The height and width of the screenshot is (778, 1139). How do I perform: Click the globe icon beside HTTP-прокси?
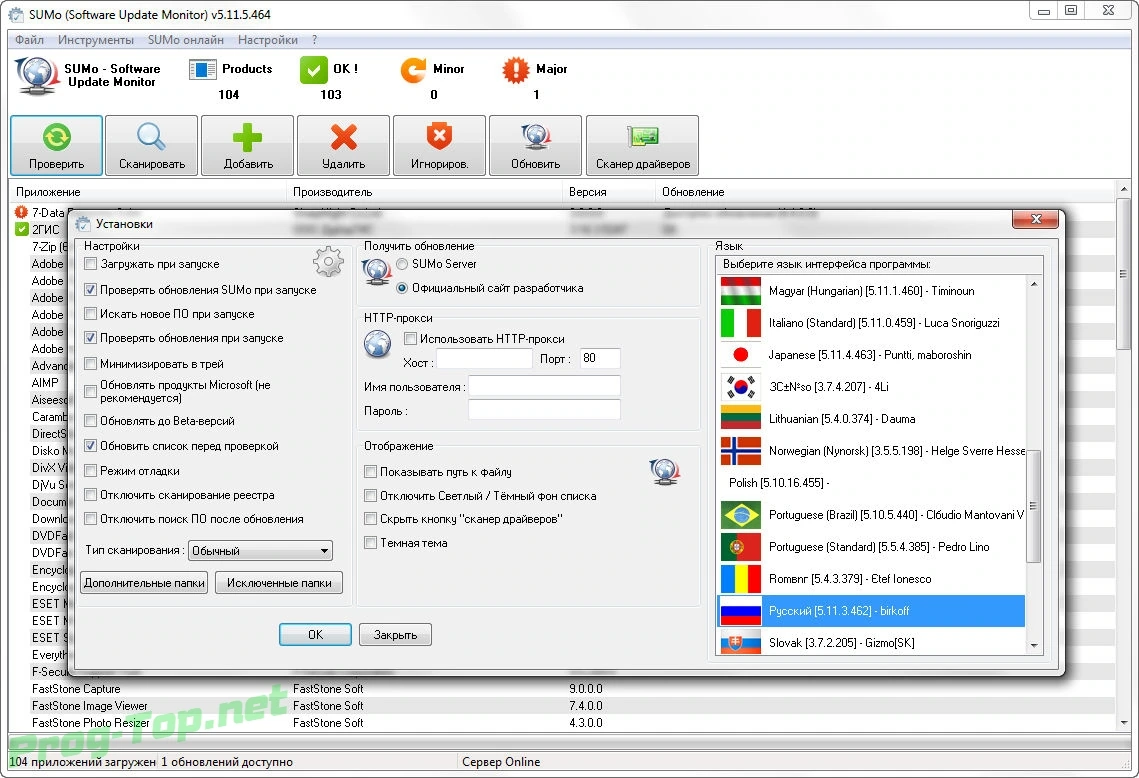pyautogui.click(x=378, y=344)
